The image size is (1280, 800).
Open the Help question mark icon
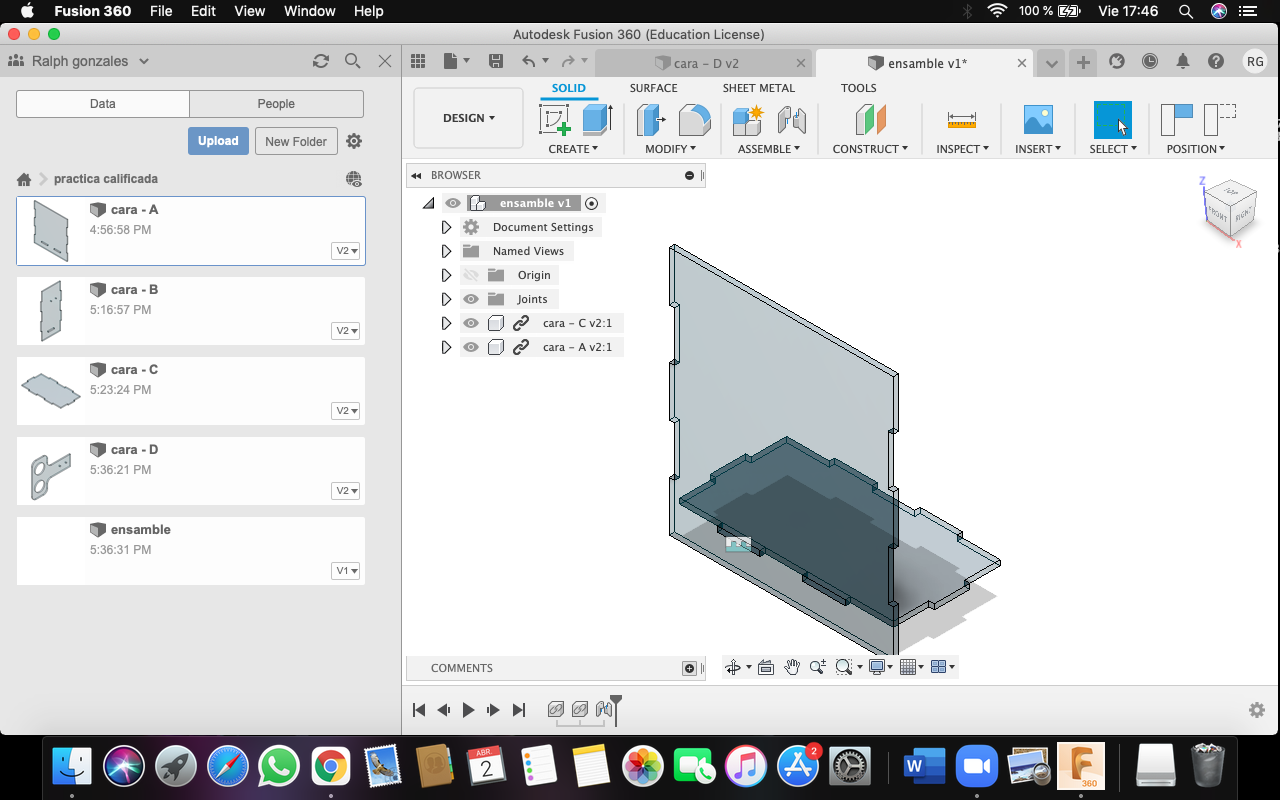tap(1216, 61)
